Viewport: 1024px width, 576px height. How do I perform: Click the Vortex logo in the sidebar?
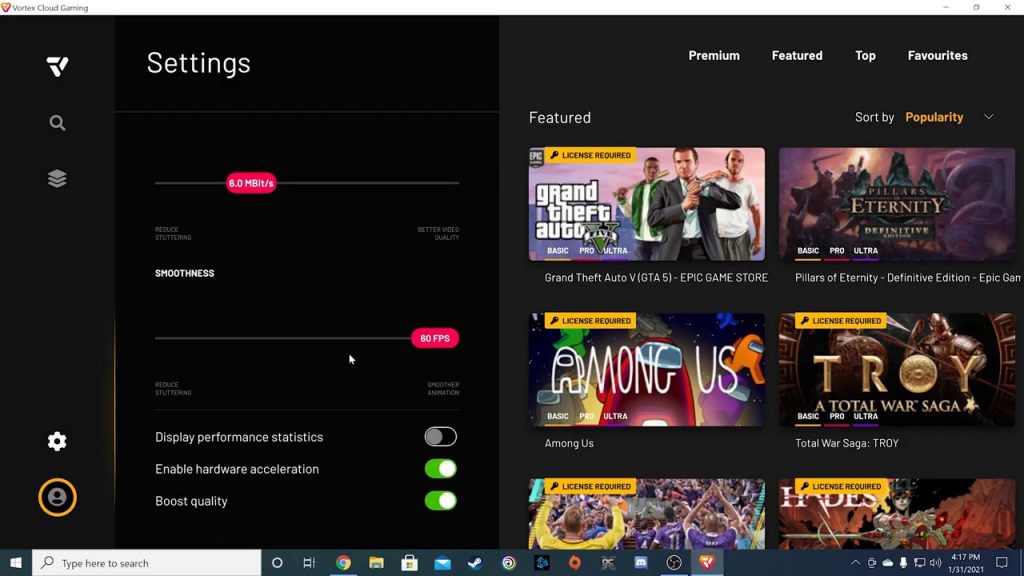(x=57, y=66)
